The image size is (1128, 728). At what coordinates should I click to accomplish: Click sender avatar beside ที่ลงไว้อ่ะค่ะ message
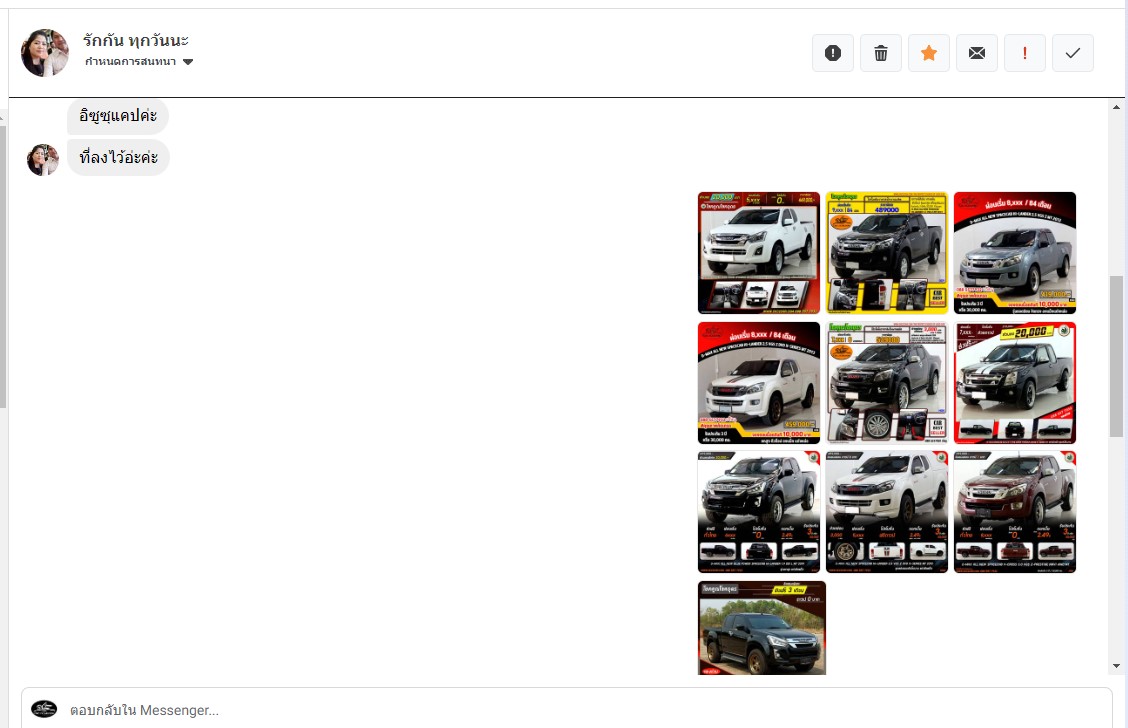click(x=43, y=160)
